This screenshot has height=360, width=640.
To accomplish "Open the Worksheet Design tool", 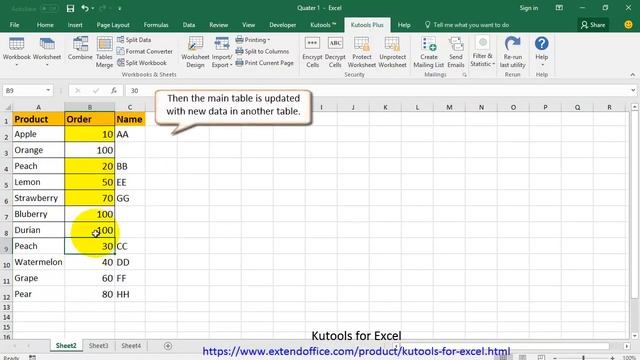I will point(195,52).
